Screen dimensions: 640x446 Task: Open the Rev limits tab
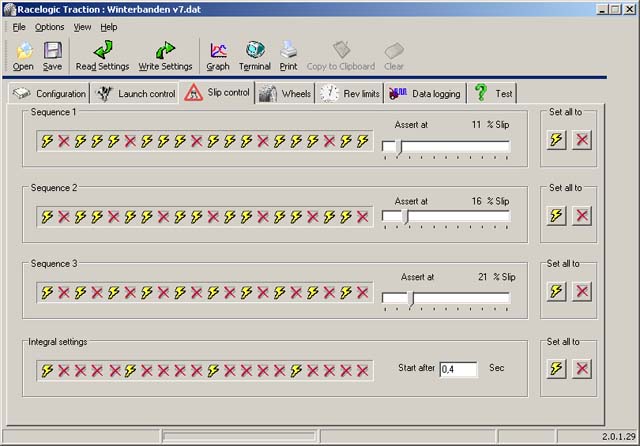[x=350, y=93]
